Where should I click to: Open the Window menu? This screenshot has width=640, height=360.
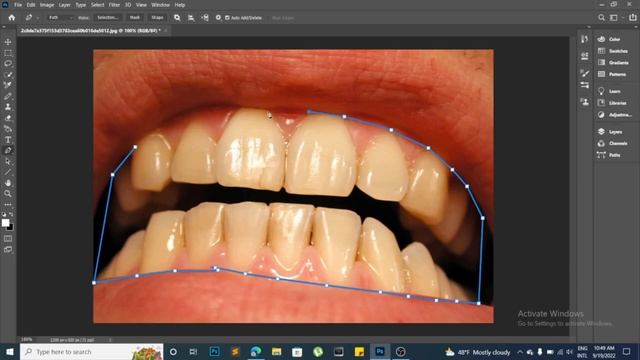click(160, 5)
